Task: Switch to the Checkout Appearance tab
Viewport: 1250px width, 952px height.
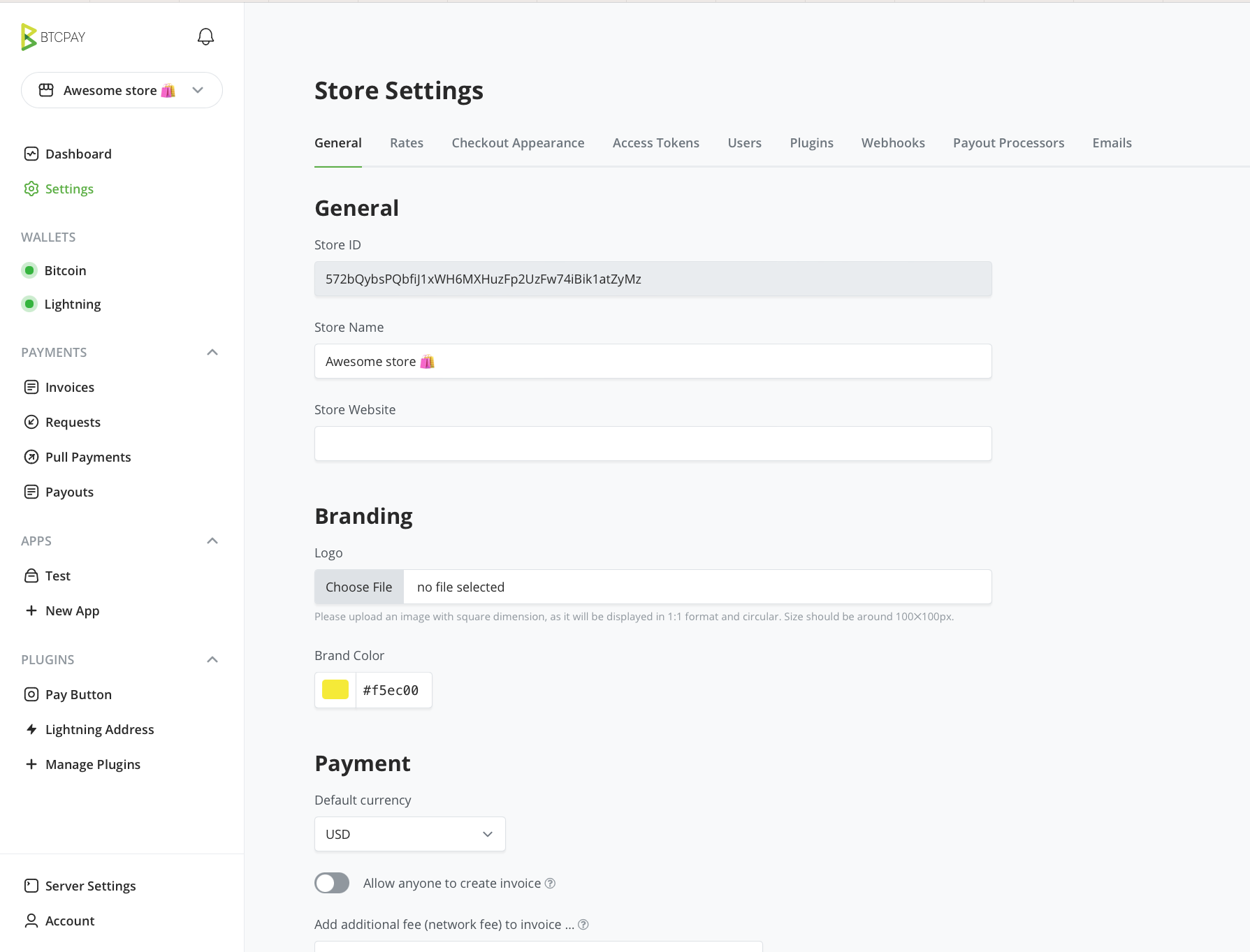Action: click(x=518, y=143)
